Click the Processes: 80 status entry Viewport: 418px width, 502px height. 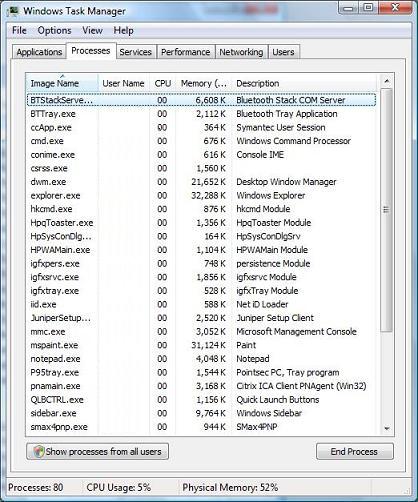(36, 487)
